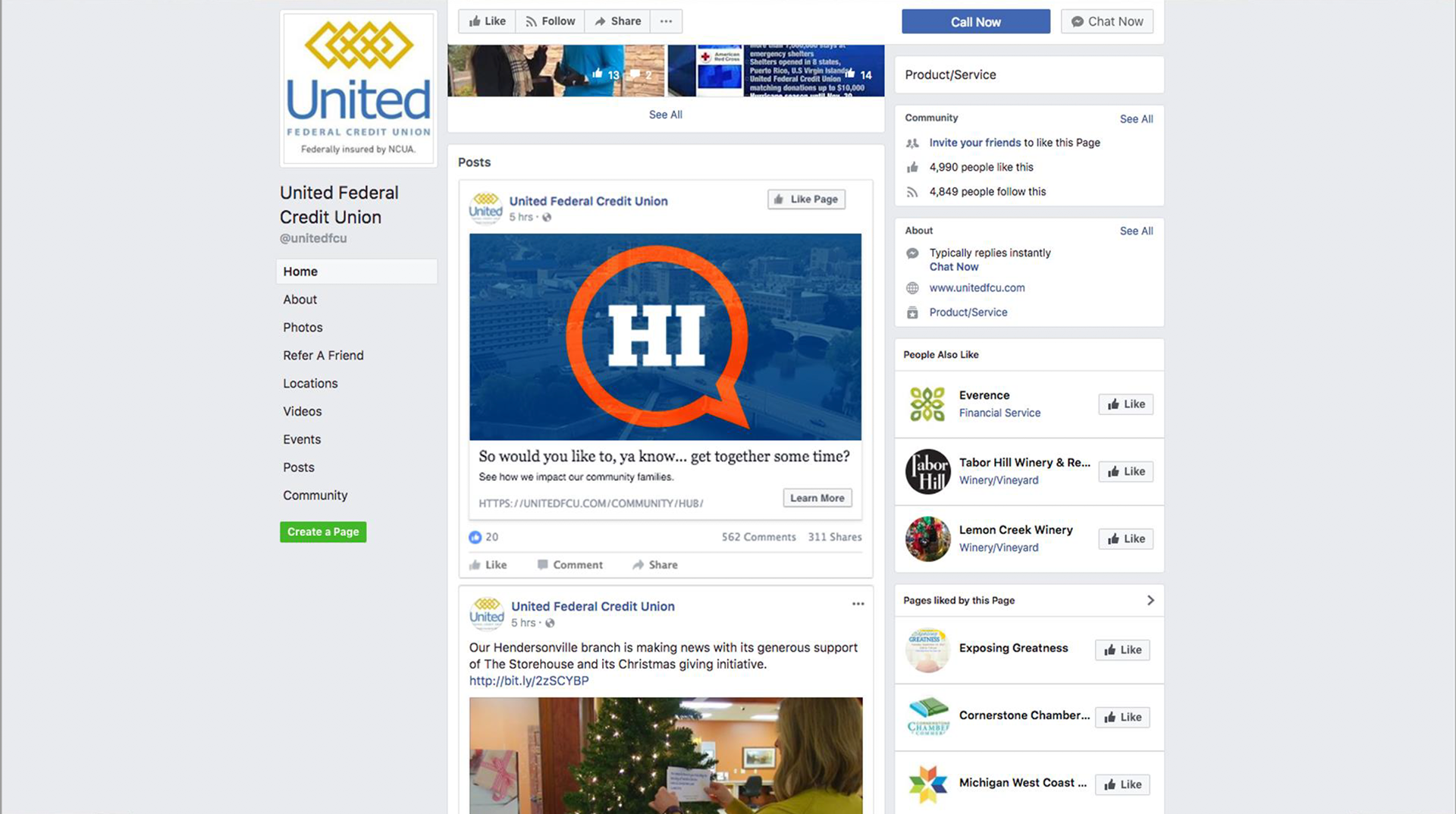Like the Cornerstone Chamber page

point(1122,717)
